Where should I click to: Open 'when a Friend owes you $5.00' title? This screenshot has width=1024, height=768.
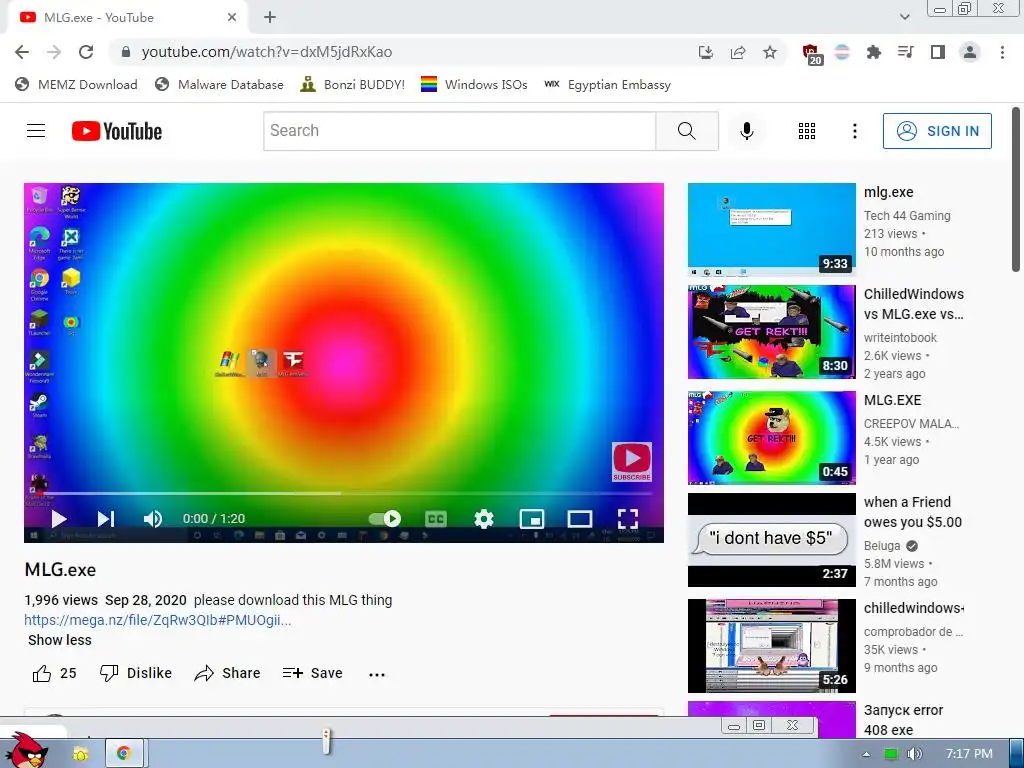click(x=912, y=512)
